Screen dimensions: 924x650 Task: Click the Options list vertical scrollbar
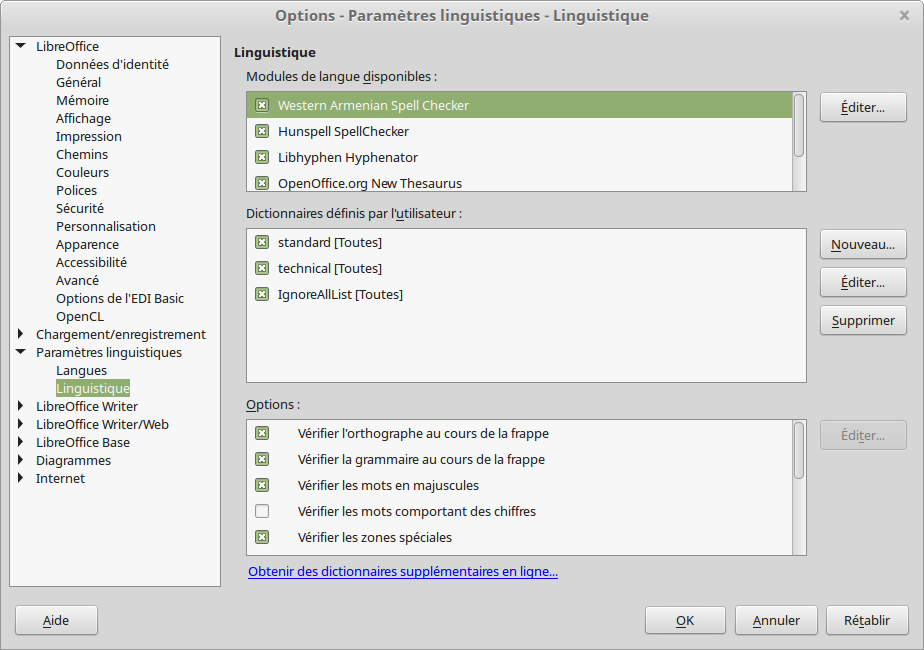click(x=799, y=487)
